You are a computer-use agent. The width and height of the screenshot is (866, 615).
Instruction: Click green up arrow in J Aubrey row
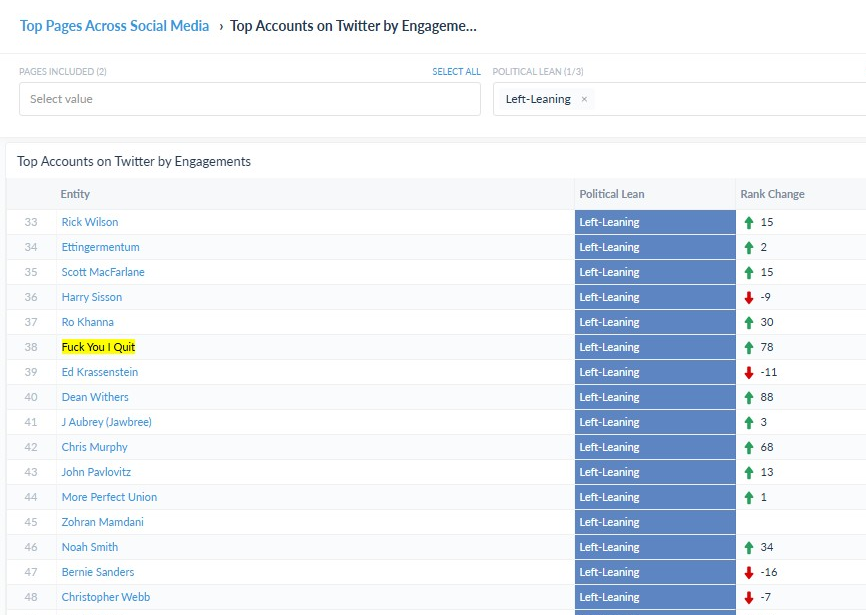(749, 422)
